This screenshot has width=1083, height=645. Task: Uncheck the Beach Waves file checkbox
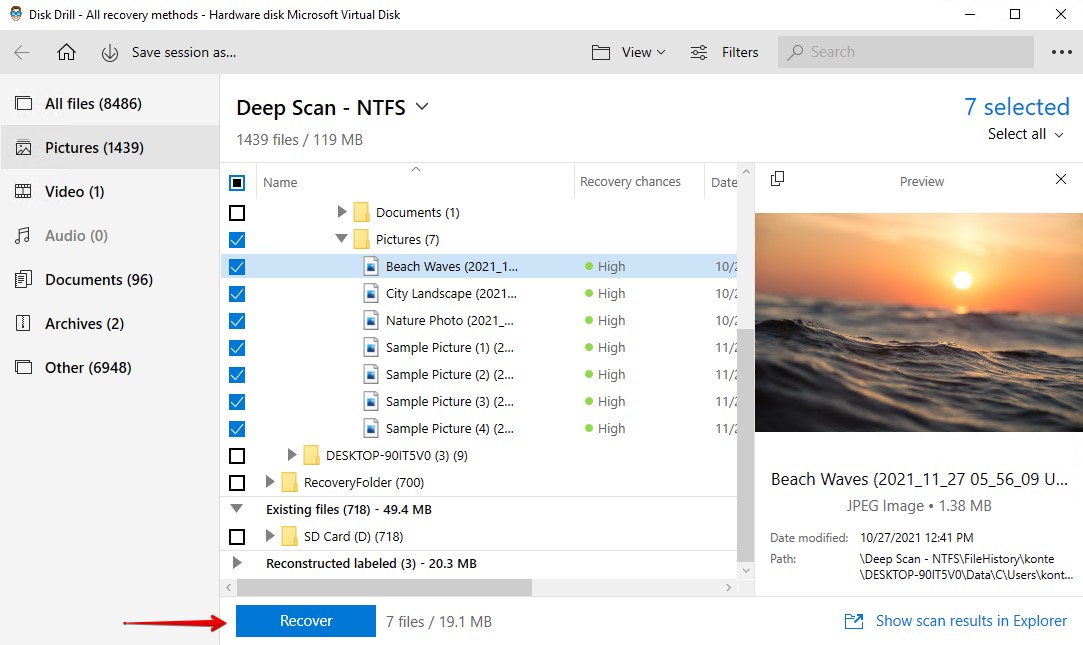pos(237,267)
